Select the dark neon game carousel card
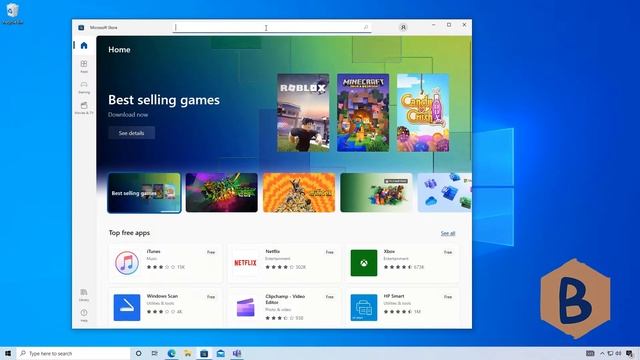The height and width of the screenshot is (360, 640). pos(222,193)
